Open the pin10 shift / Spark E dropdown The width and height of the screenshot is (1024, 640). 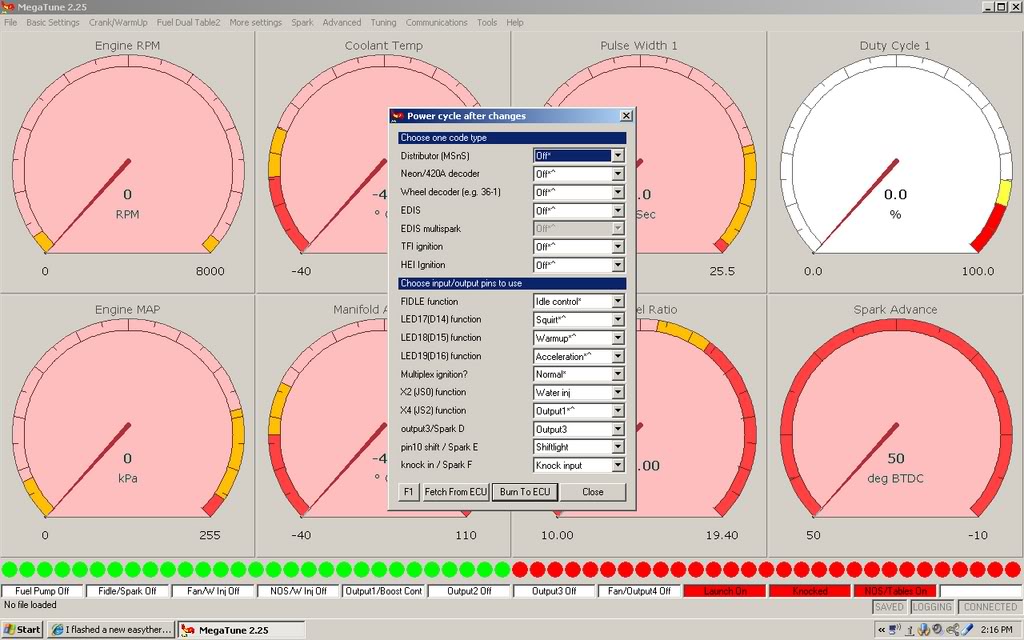tap(618, 447)
